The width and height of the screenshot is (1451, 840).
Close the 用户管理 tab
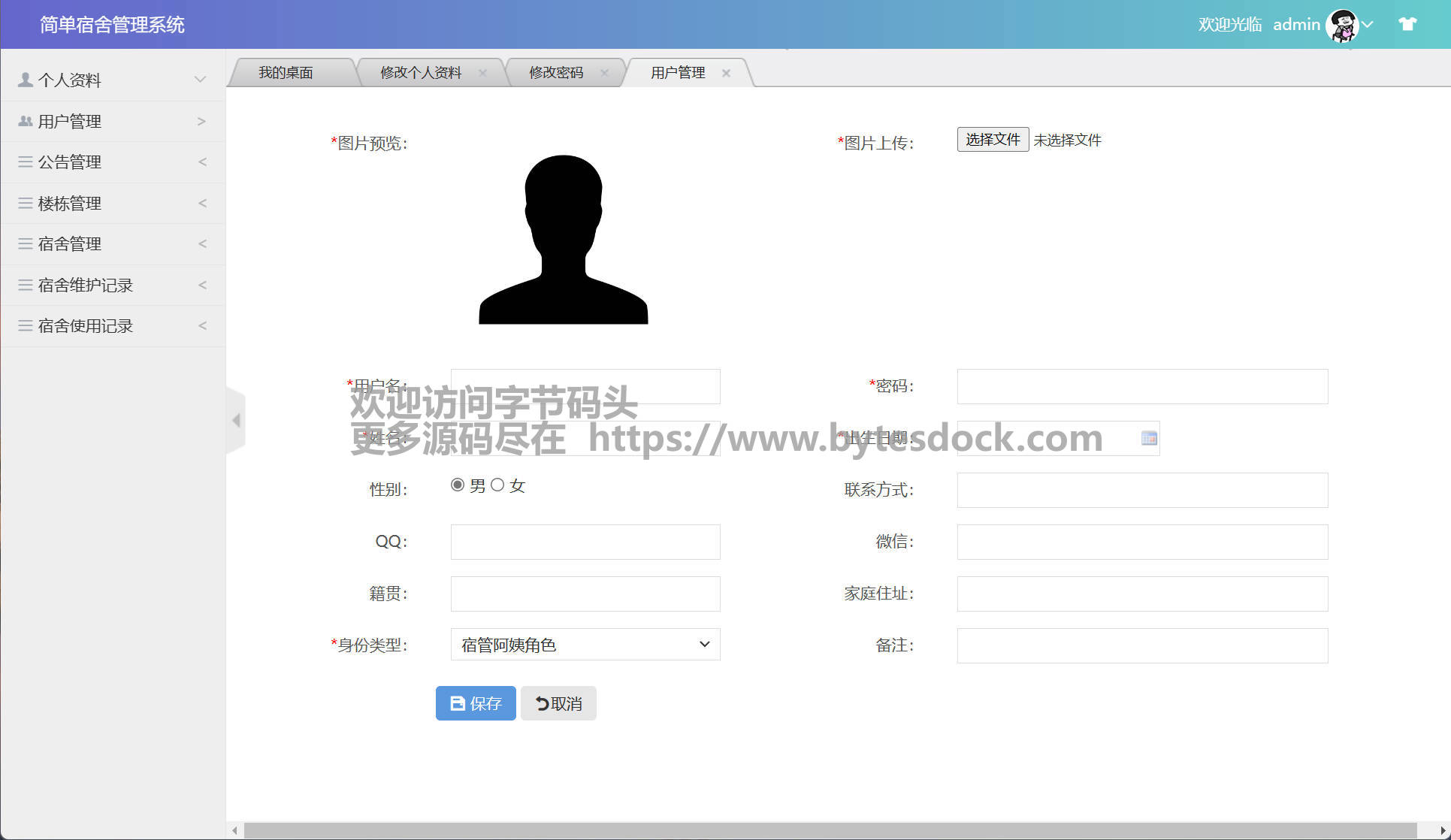click(x=726, y=73)
